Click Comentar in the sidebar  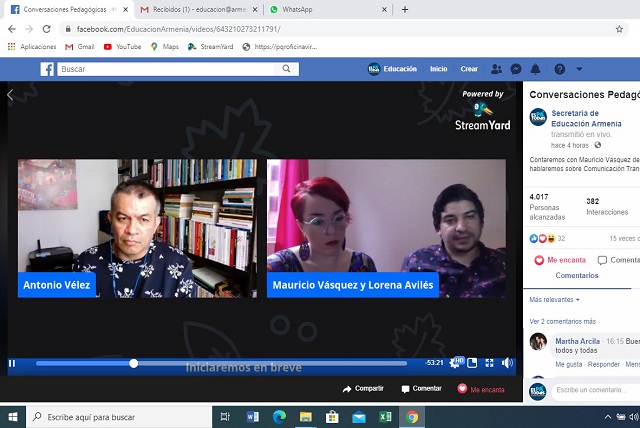[618, 260]
